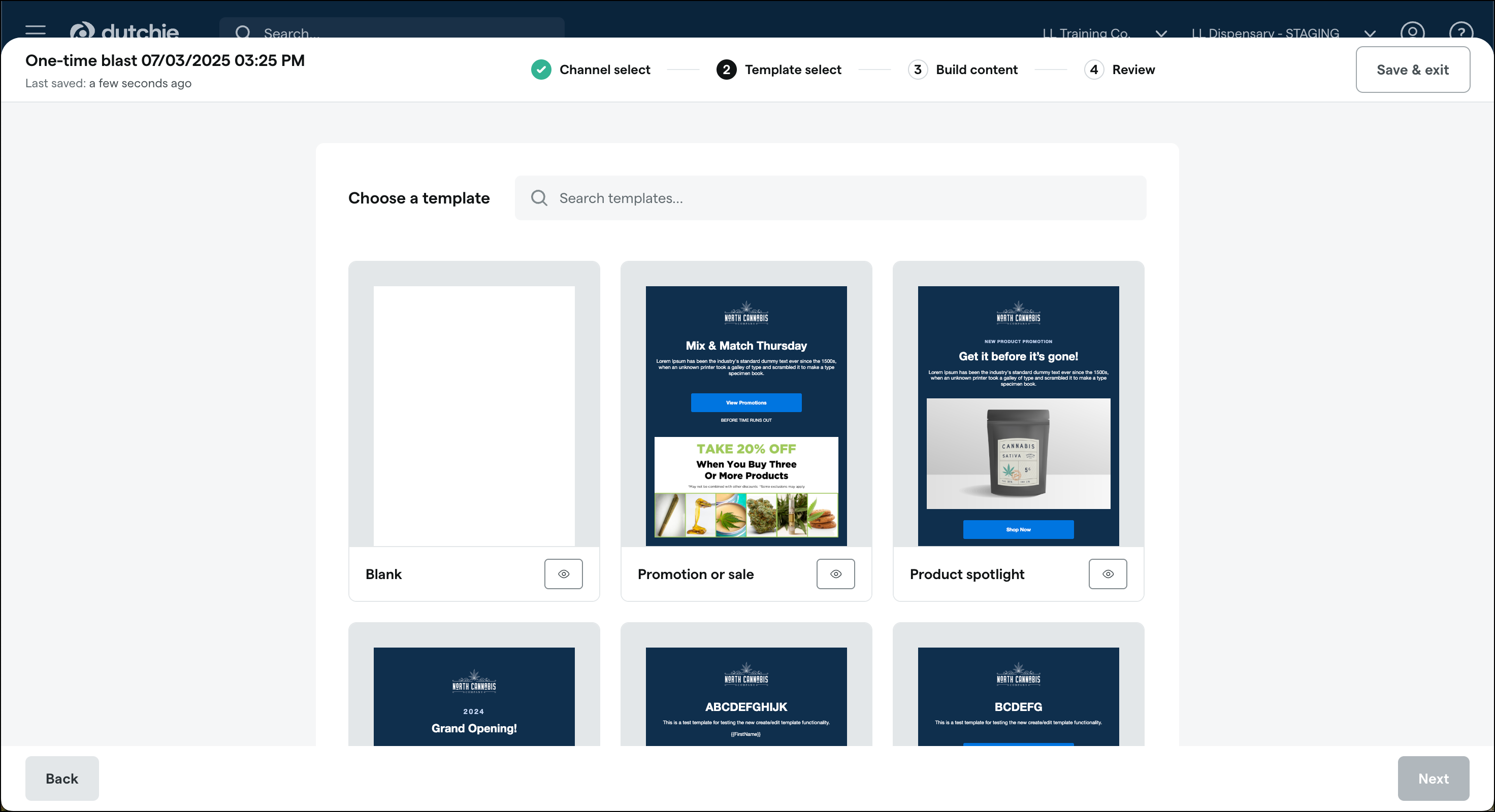Click the Blank template label
The height and width of the screenshot is (812, 1495).
383,574
